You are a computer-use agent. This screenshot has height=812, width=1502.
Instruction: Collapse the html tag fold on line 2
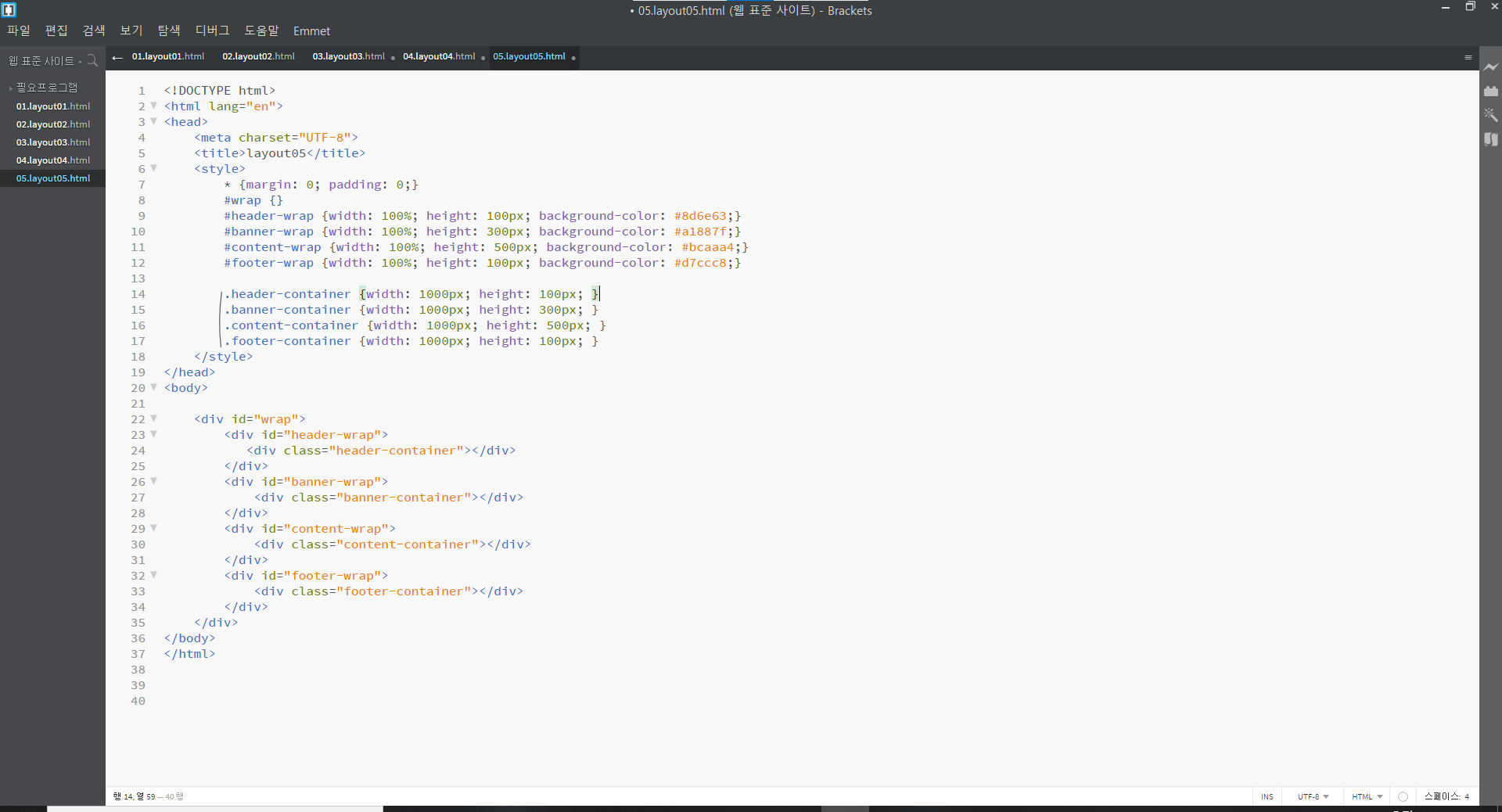[154, 106]
